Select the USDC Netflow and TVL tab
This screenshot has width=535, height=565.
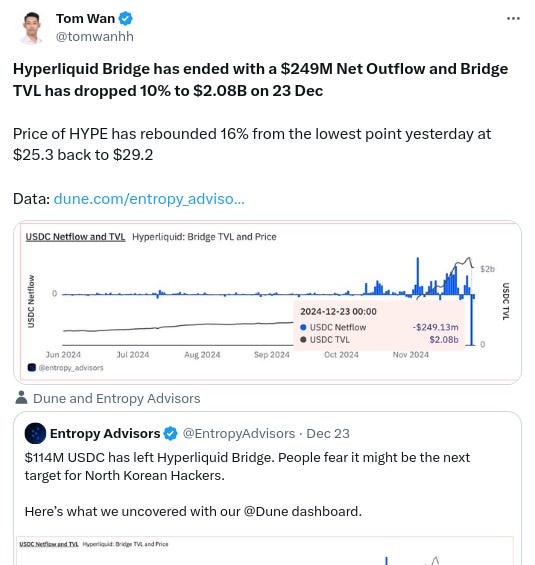click(75, 237)
